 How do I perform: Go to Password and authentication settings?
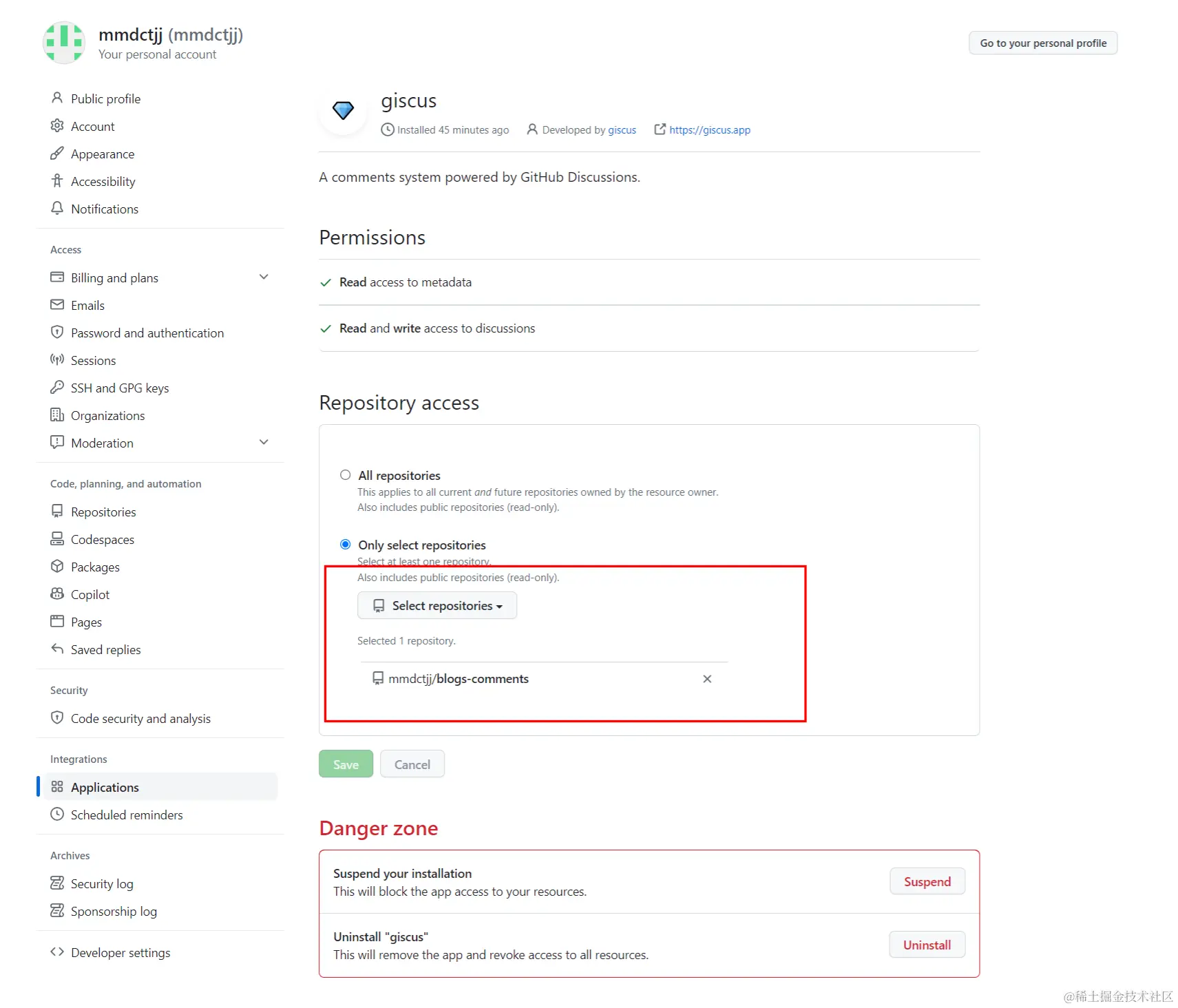pos(147,333)
